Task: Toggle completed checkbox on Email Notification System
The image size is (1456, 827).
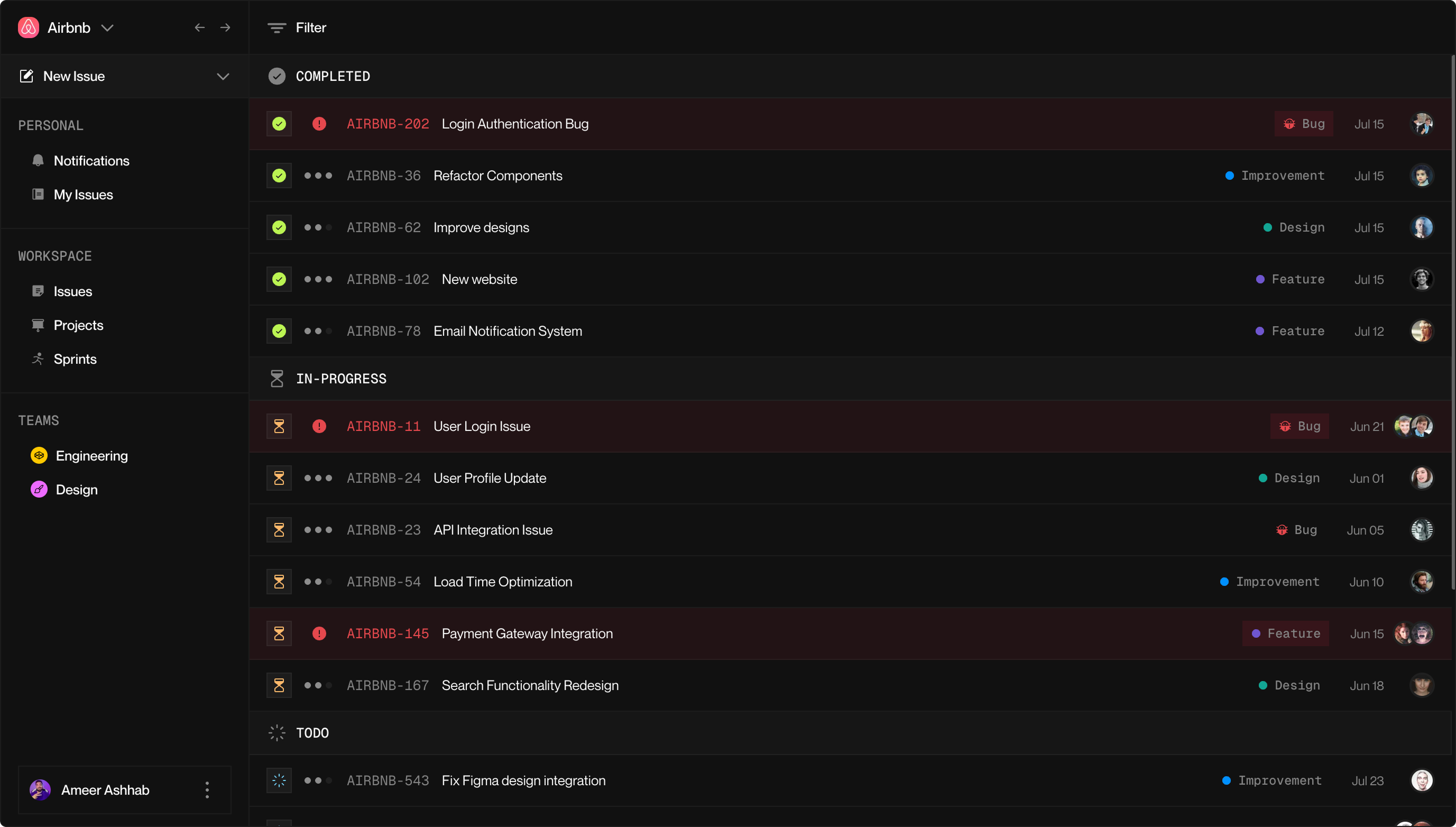Action: click(279, 331)
